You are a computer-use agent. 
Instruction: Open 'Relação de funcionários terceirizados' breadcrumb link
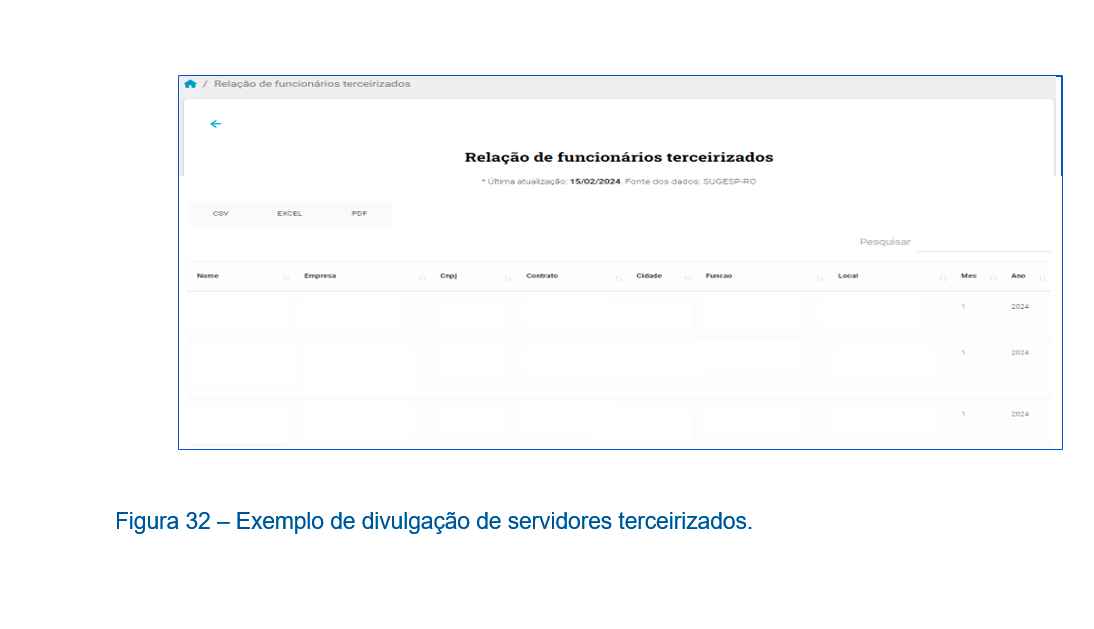click(312, 84)
